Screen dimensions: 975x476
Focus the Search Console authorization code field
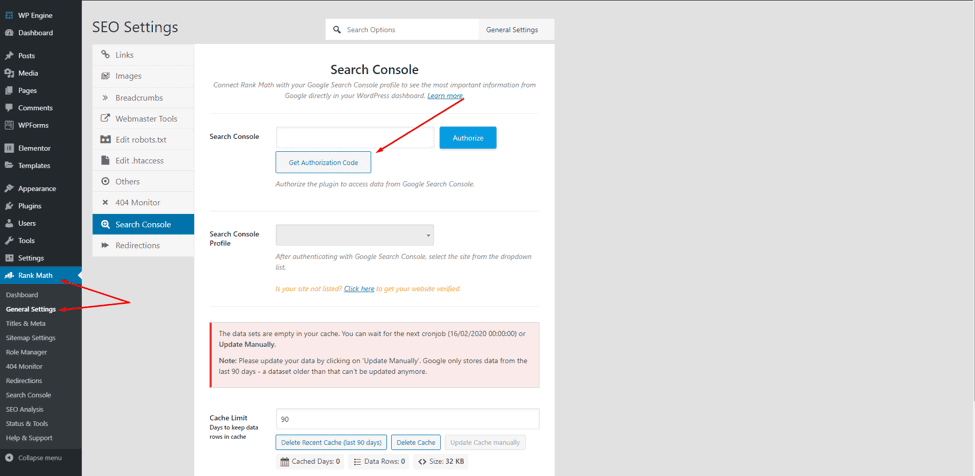click(x=355, y=137)
